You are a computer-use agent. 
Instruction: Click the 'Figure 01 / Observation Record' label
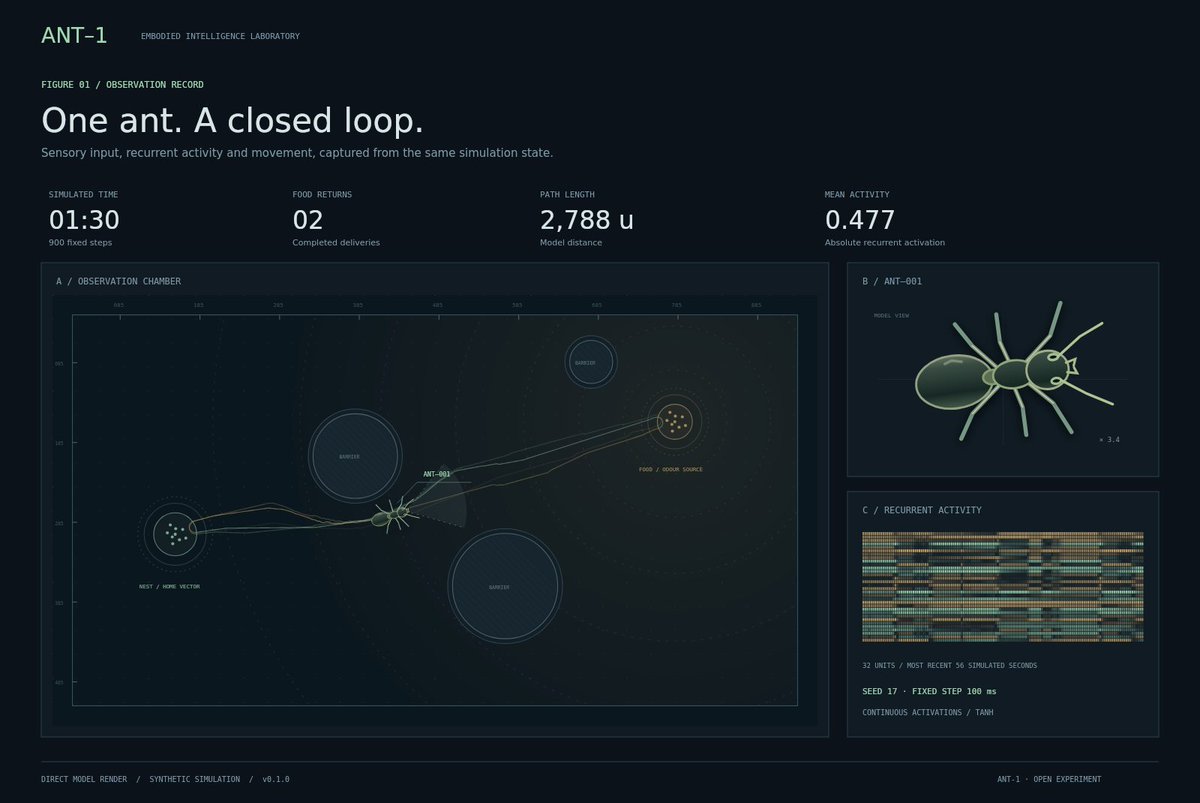pyautogui.click(x=122, y=85)
